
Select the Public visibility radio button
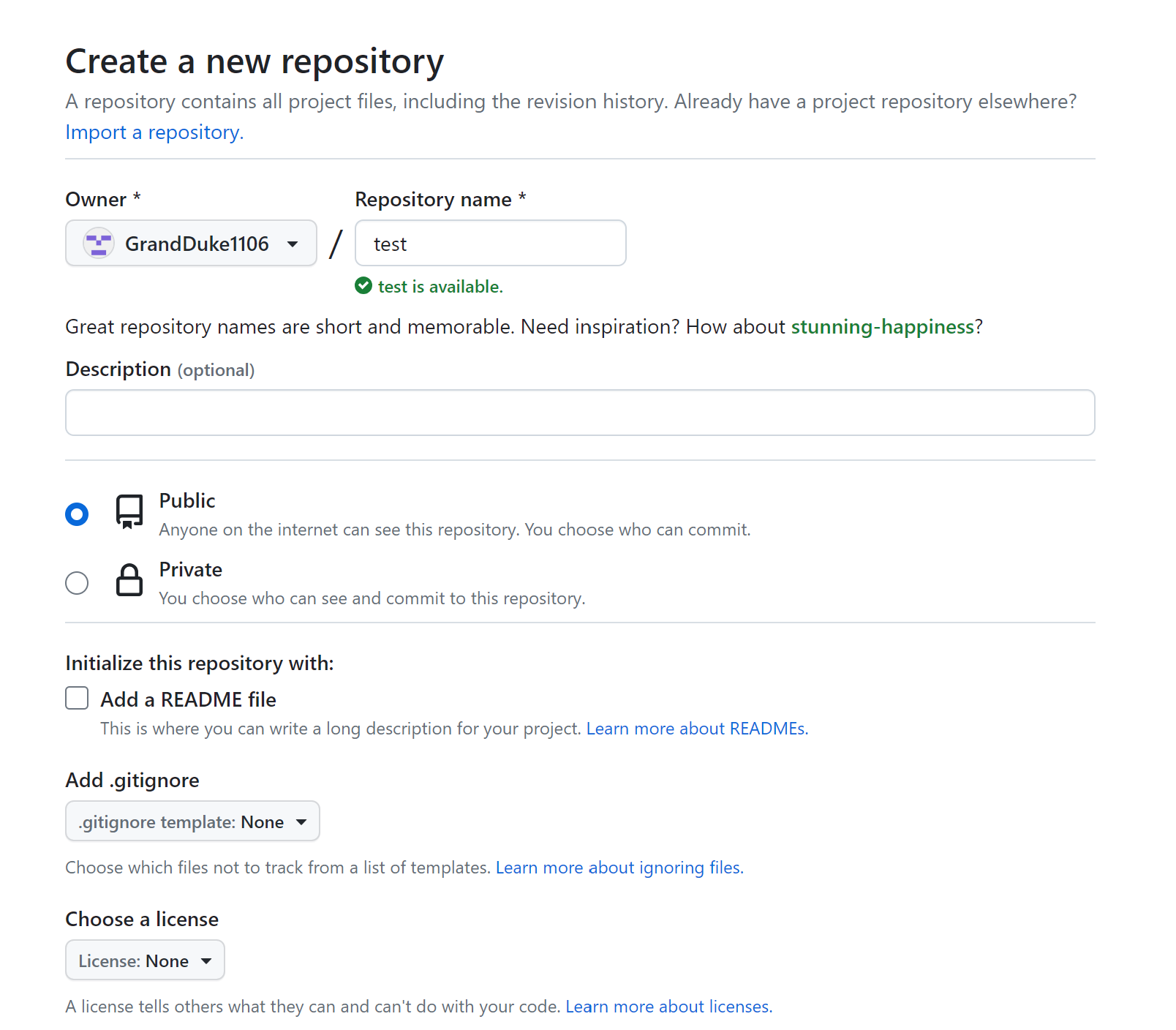77,514
